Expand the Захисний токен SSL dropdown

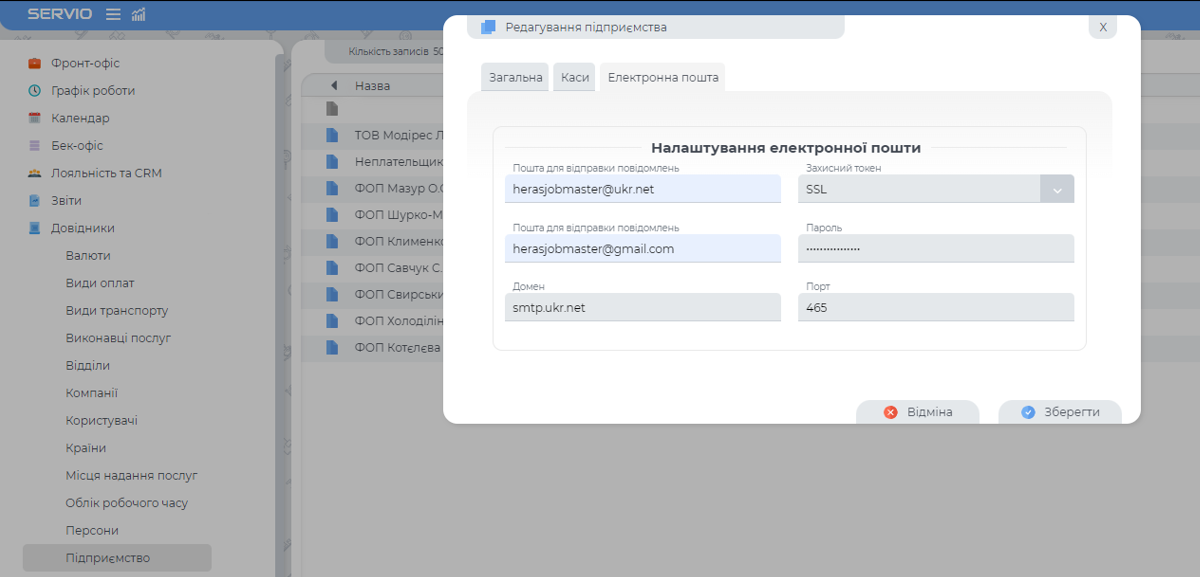click(x=1056, y=189)
